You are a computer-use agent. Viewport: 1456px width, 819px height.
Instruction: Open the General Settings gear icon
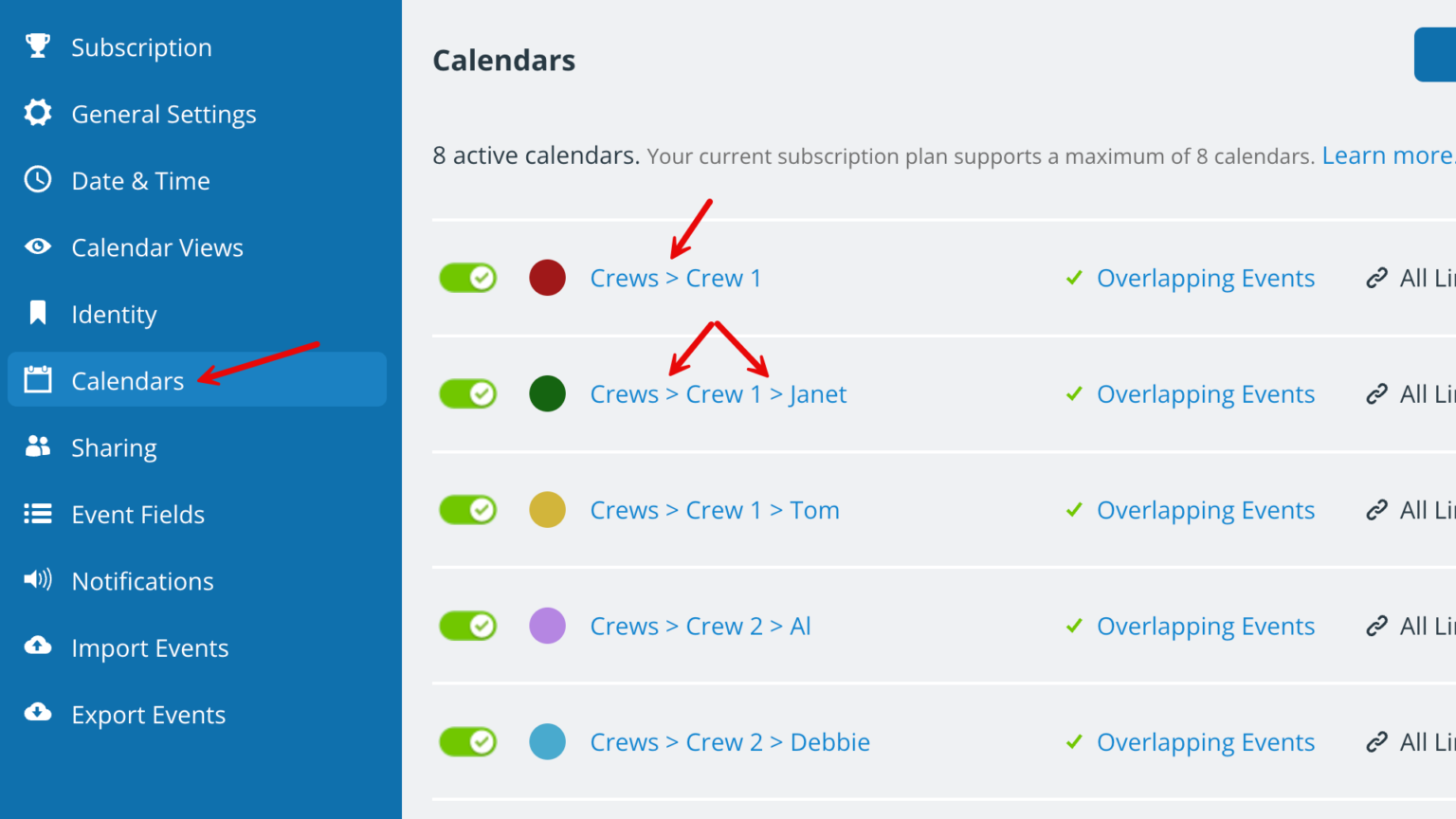pos(36,113)
